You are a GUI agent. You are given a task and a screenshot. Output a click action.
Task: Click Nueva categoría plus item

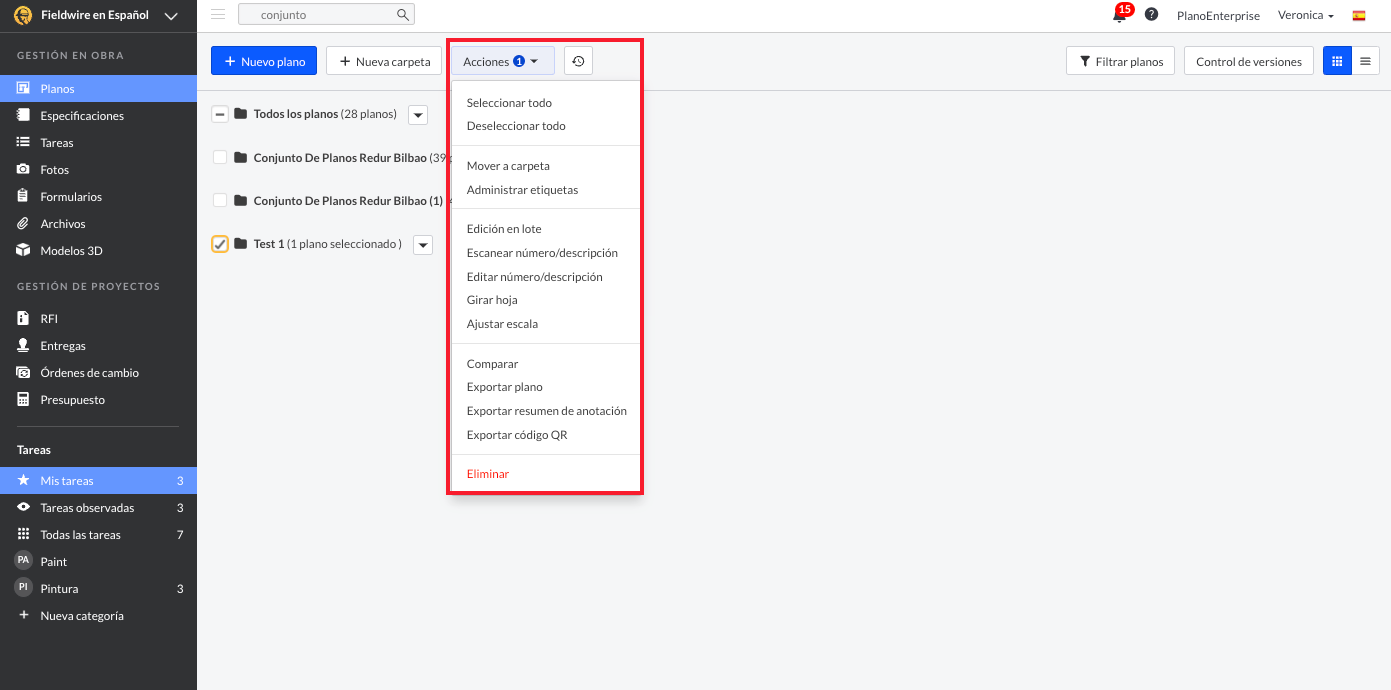98,616
